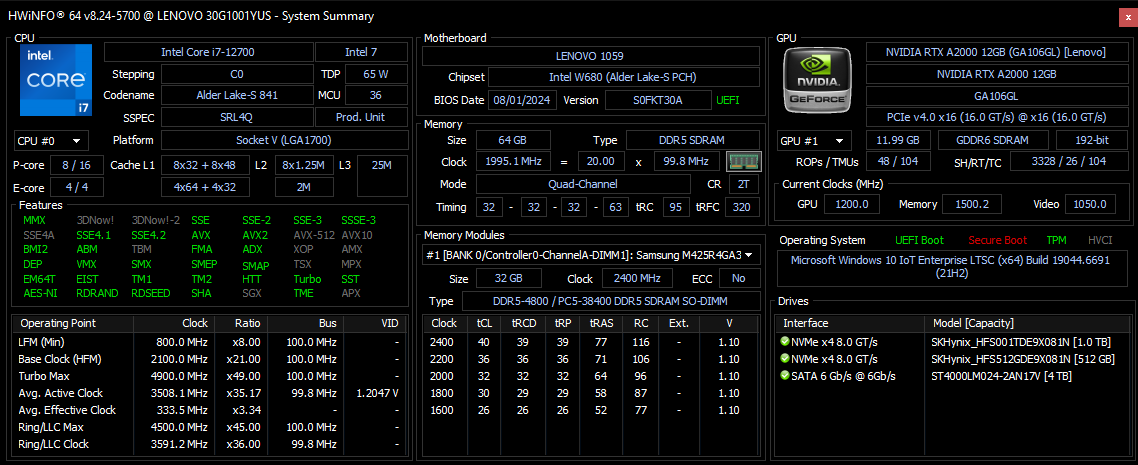Click green status icon for SKHynix 512 GB drive
1138x465 pixels.
[785, 358]
